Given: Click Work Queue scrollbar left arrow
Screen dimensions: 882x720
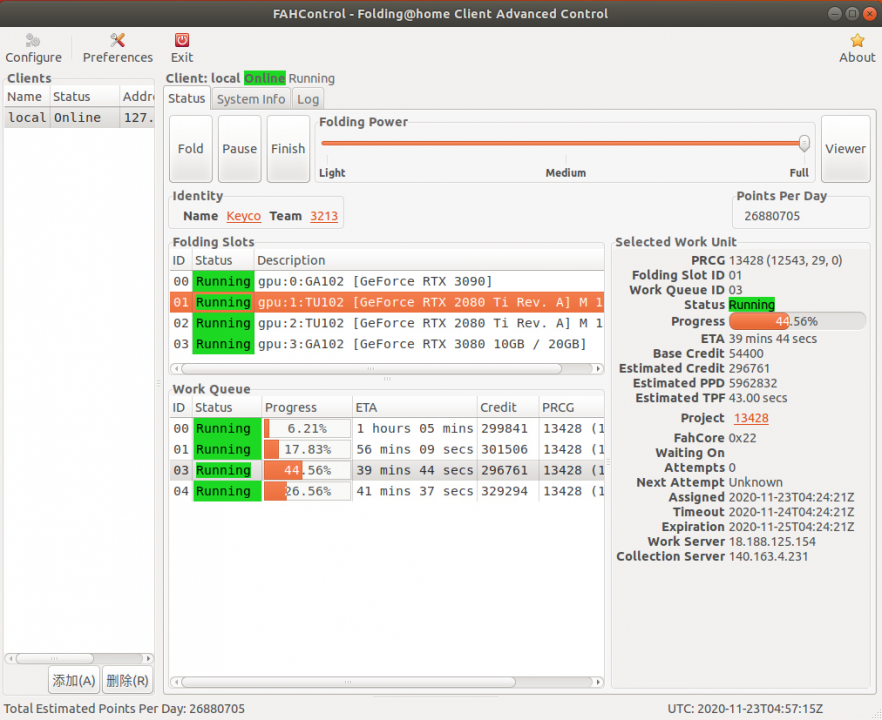Looking at the screenshot, I should tap(176, 682).
